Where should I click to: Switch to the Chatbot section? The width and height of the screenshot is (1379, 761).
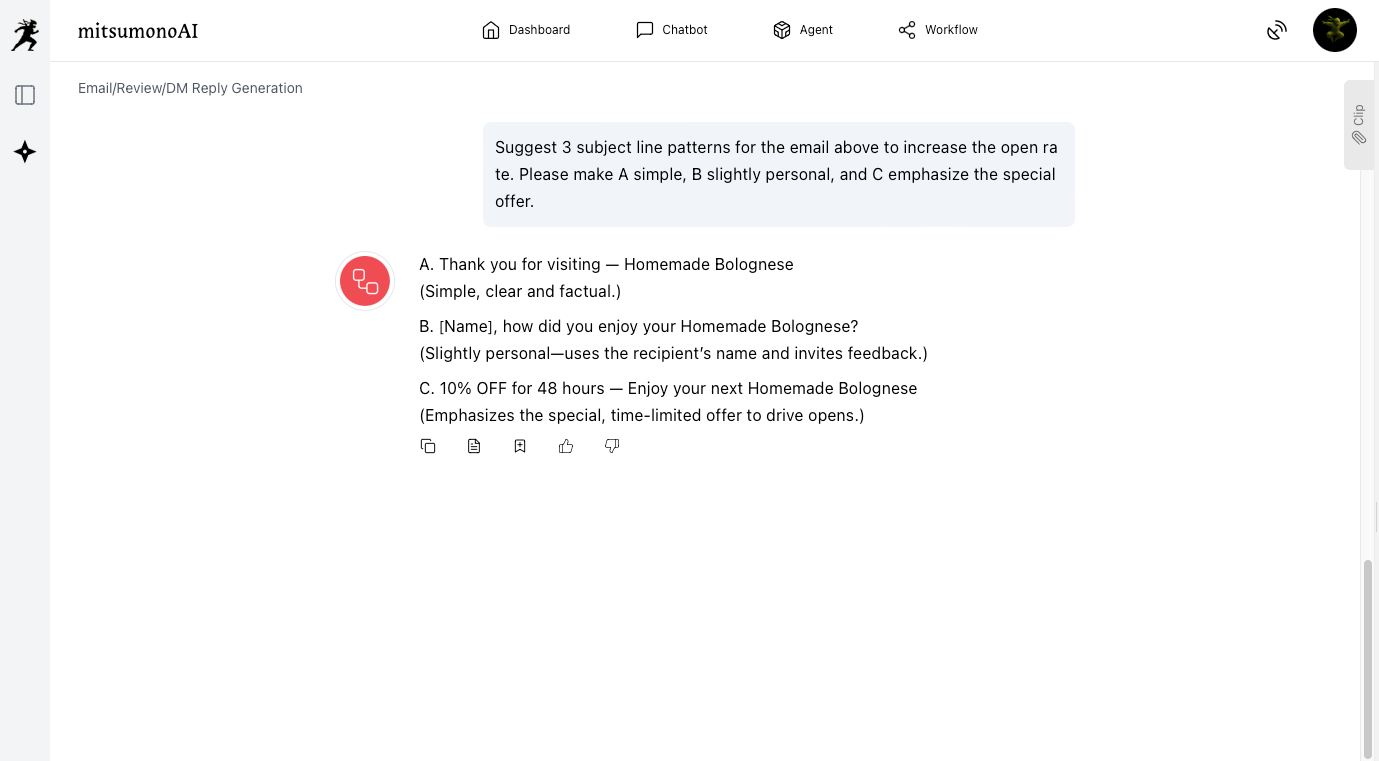coord(672,30)
